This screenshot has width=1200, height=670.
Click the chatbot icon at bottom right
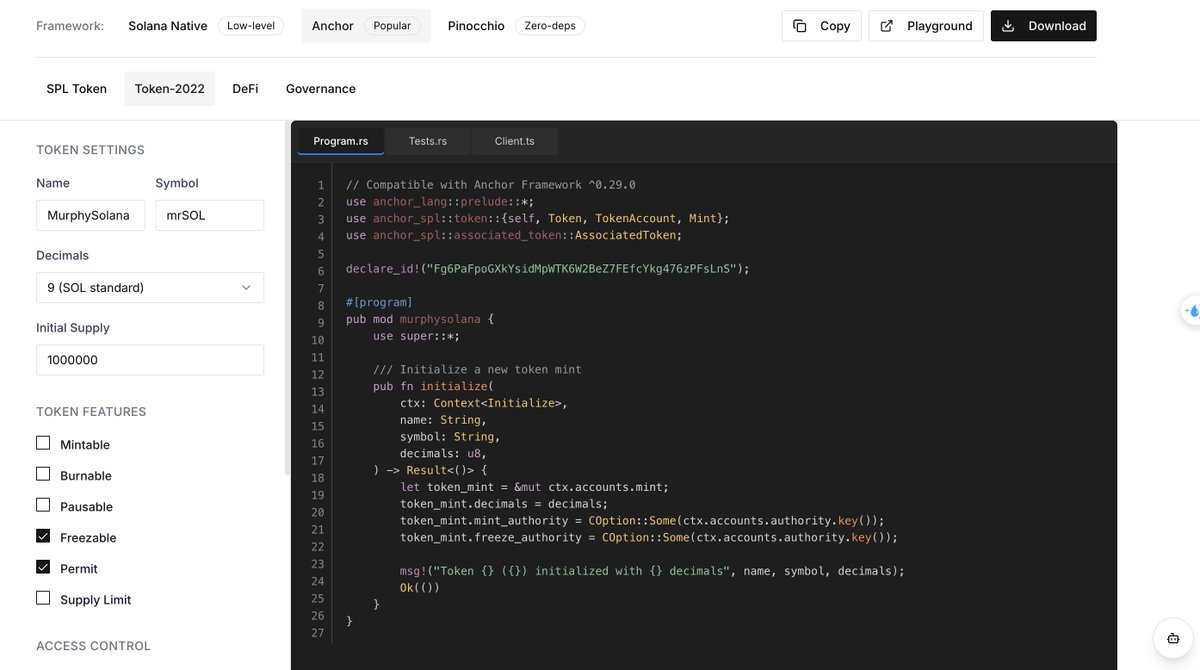coord(1172,637)
